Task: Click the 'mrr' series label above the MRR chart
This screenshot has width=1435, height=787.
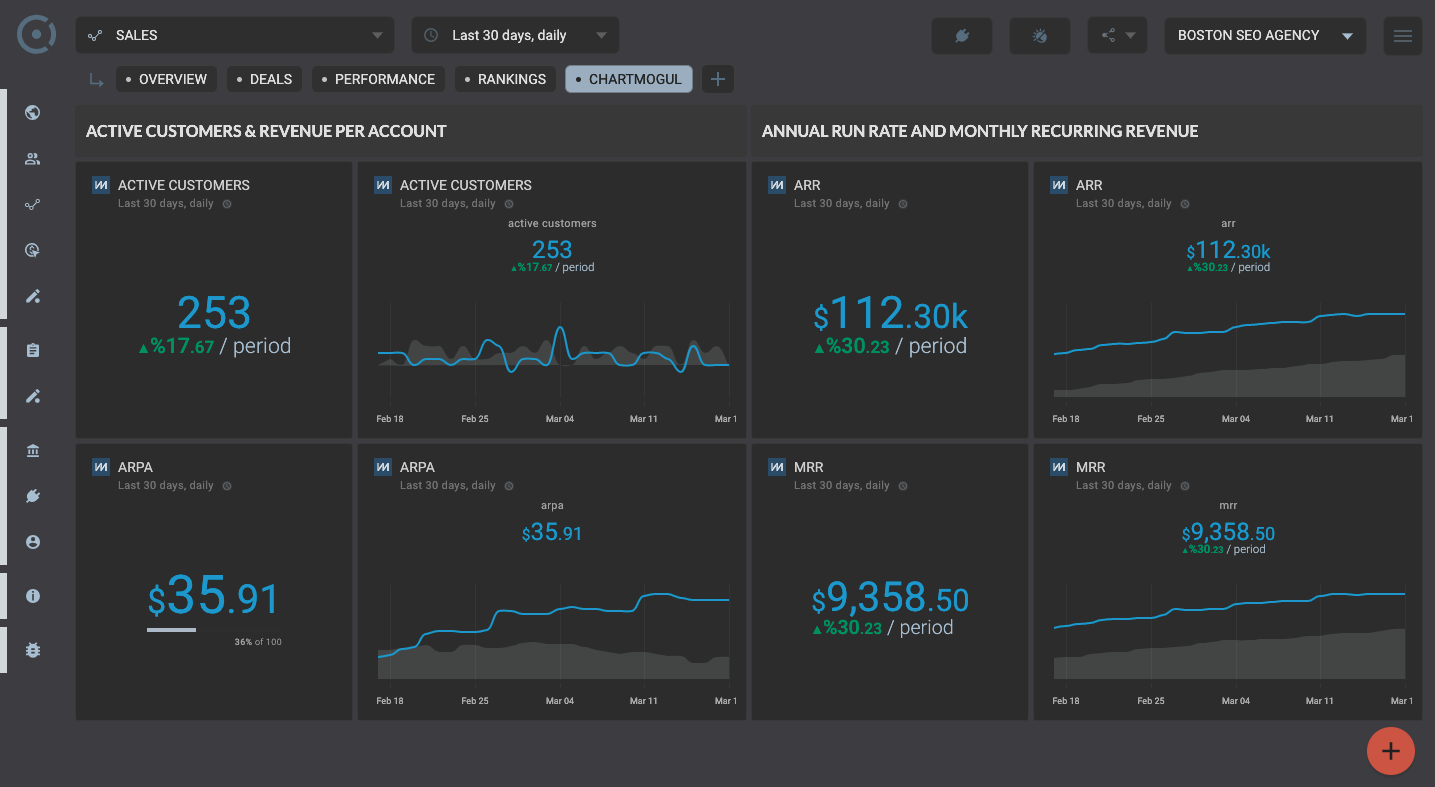Action: tap(1228, 505)
